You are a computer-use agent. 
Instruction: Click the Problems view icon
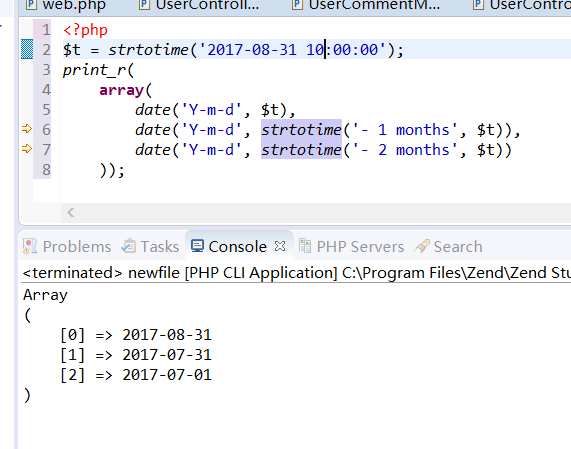tap(30, 246)
